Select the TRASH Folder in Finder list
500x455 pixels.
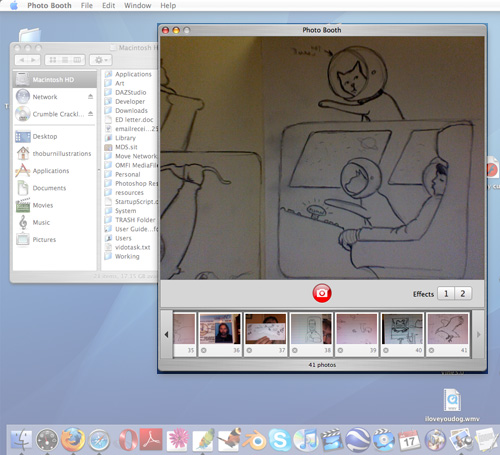click(135, 220)
